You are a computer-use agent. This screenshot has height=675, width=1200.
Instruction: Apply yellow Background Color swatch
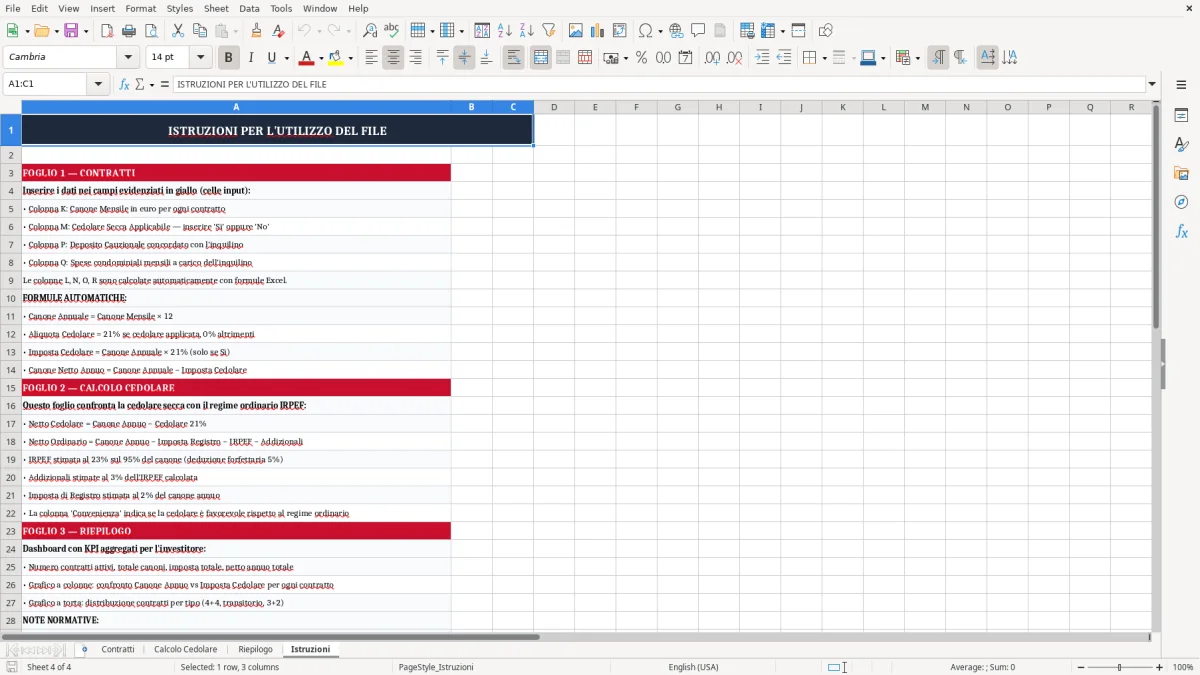[336, 58]
